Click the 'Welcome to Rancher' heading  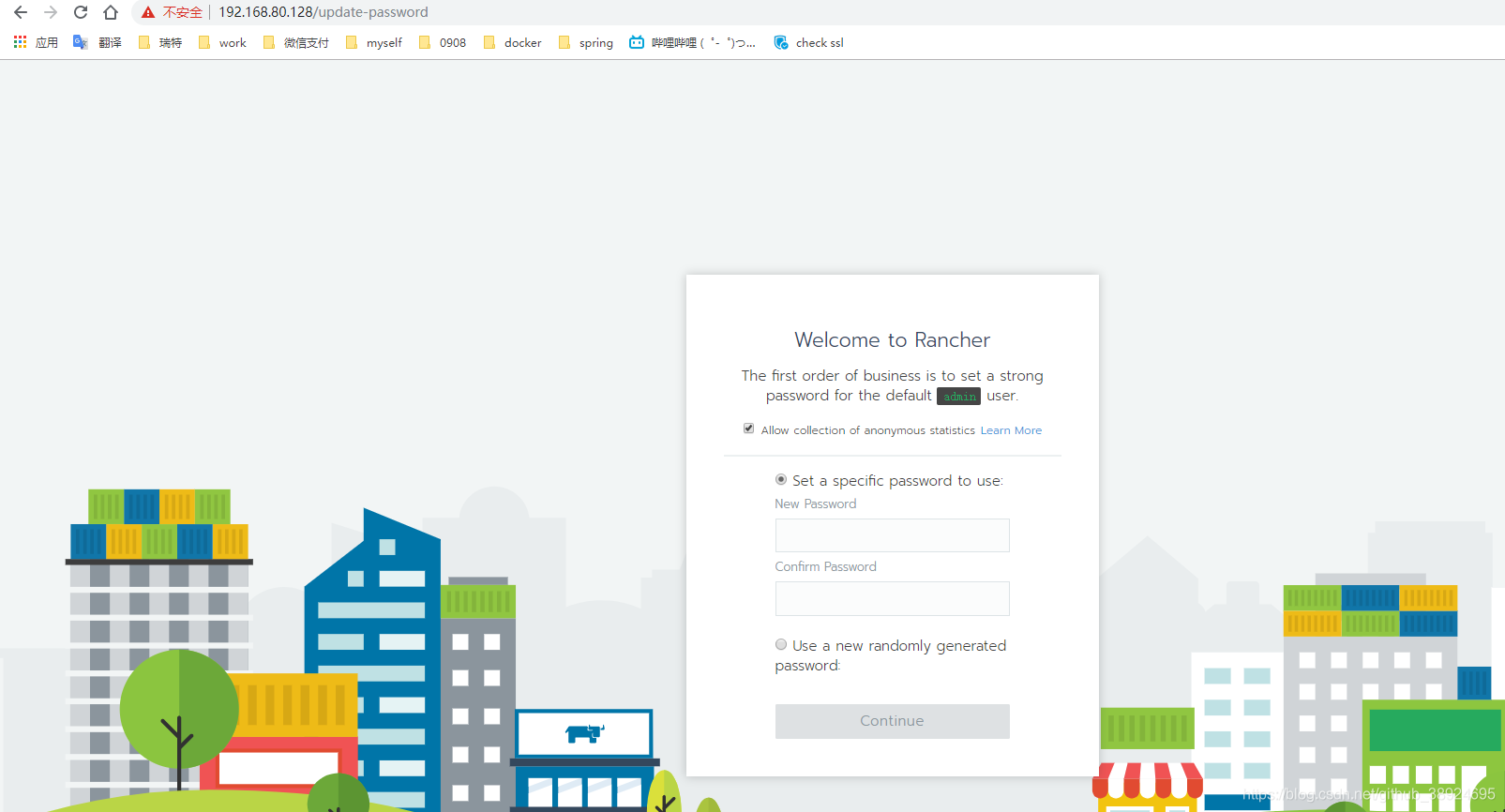click(x=892, y=339)
